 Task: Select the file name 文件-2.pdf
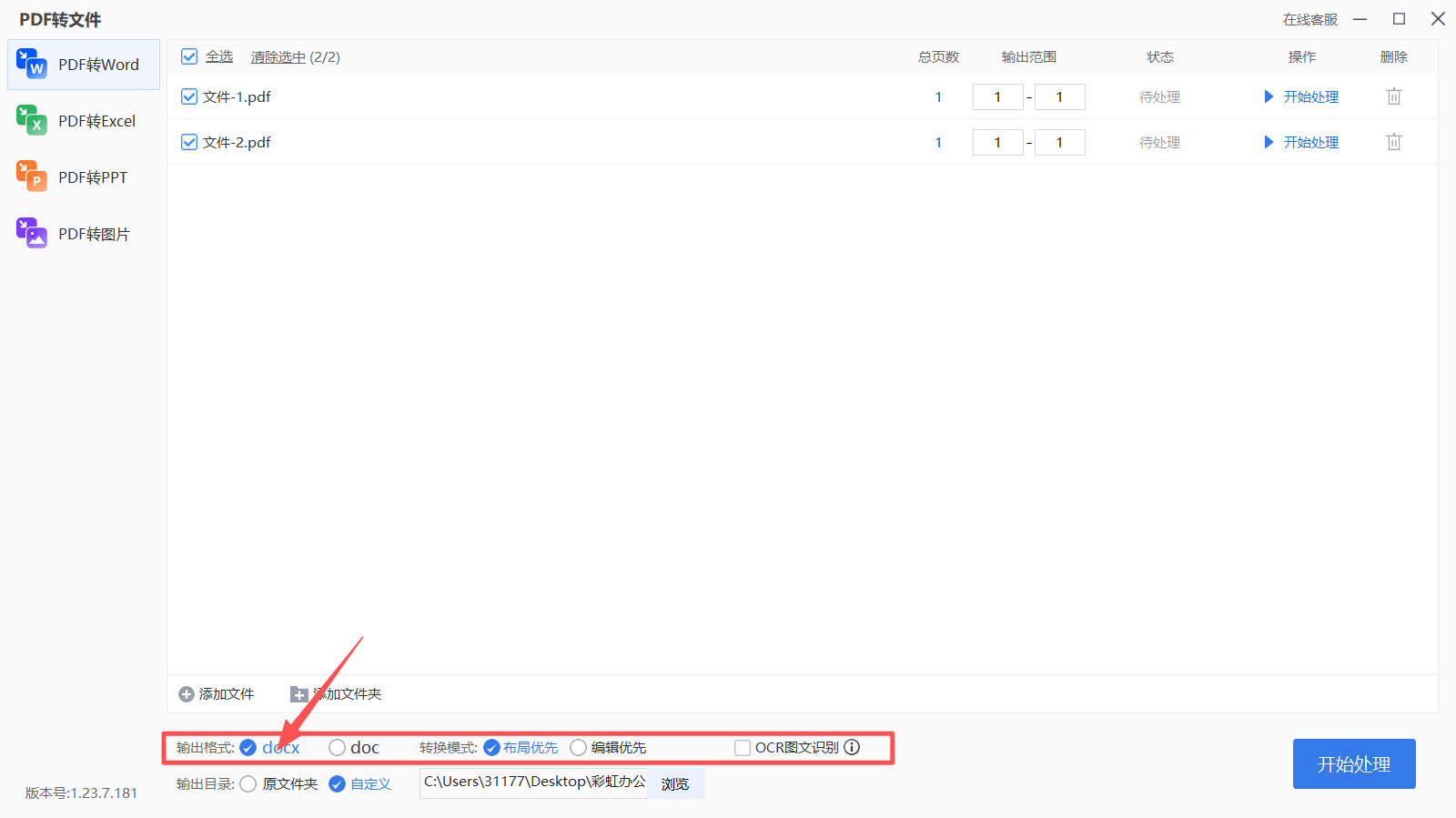[x=237, y=142]
